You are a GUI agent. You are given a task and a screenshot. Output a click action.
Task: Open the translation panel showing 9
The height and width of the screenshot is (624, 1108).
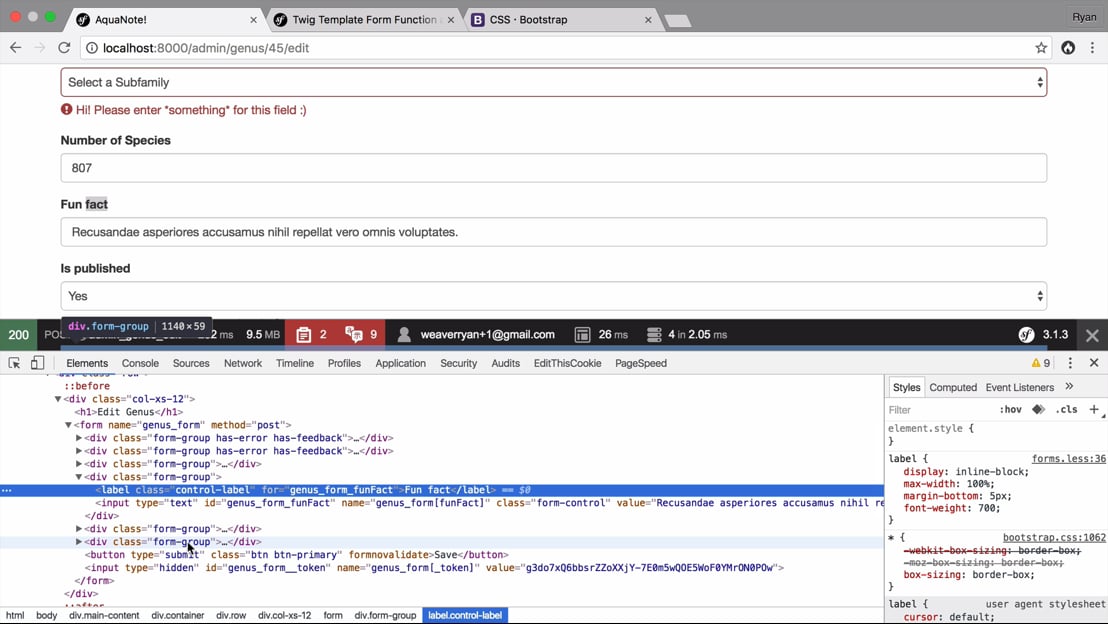360,335
